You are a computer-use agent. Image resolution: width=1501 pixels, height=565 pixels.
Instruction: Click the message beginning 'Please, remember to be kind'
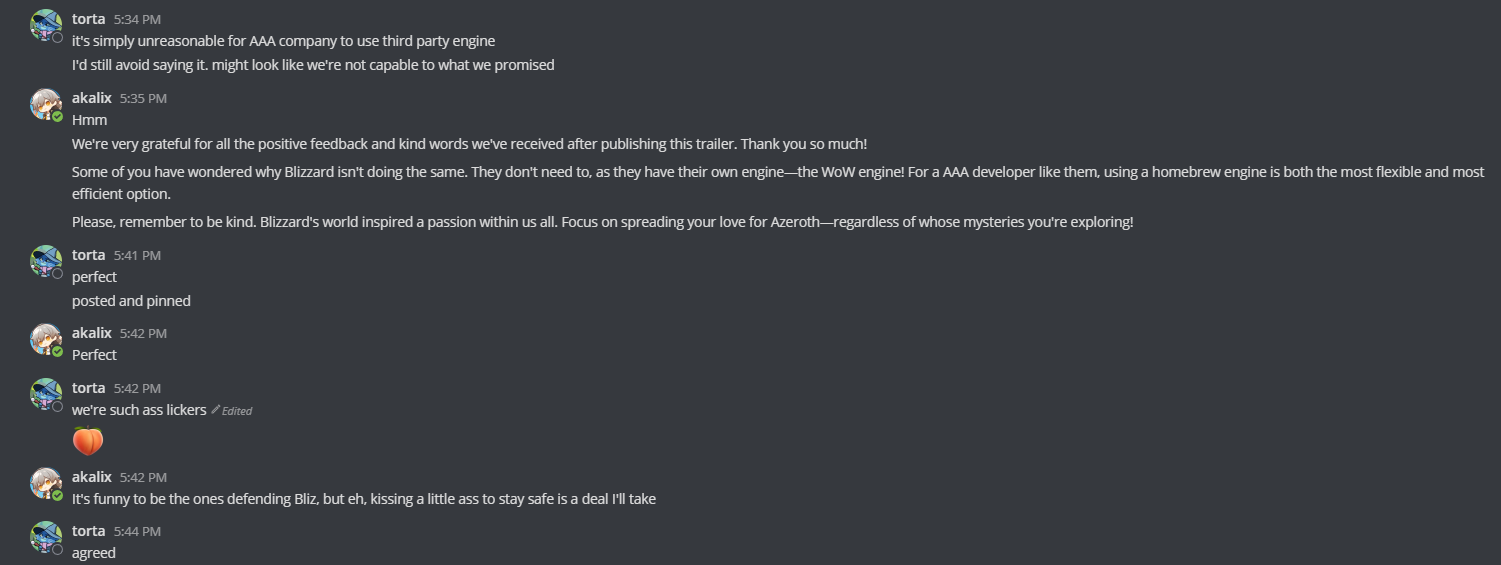coord(603,222)
